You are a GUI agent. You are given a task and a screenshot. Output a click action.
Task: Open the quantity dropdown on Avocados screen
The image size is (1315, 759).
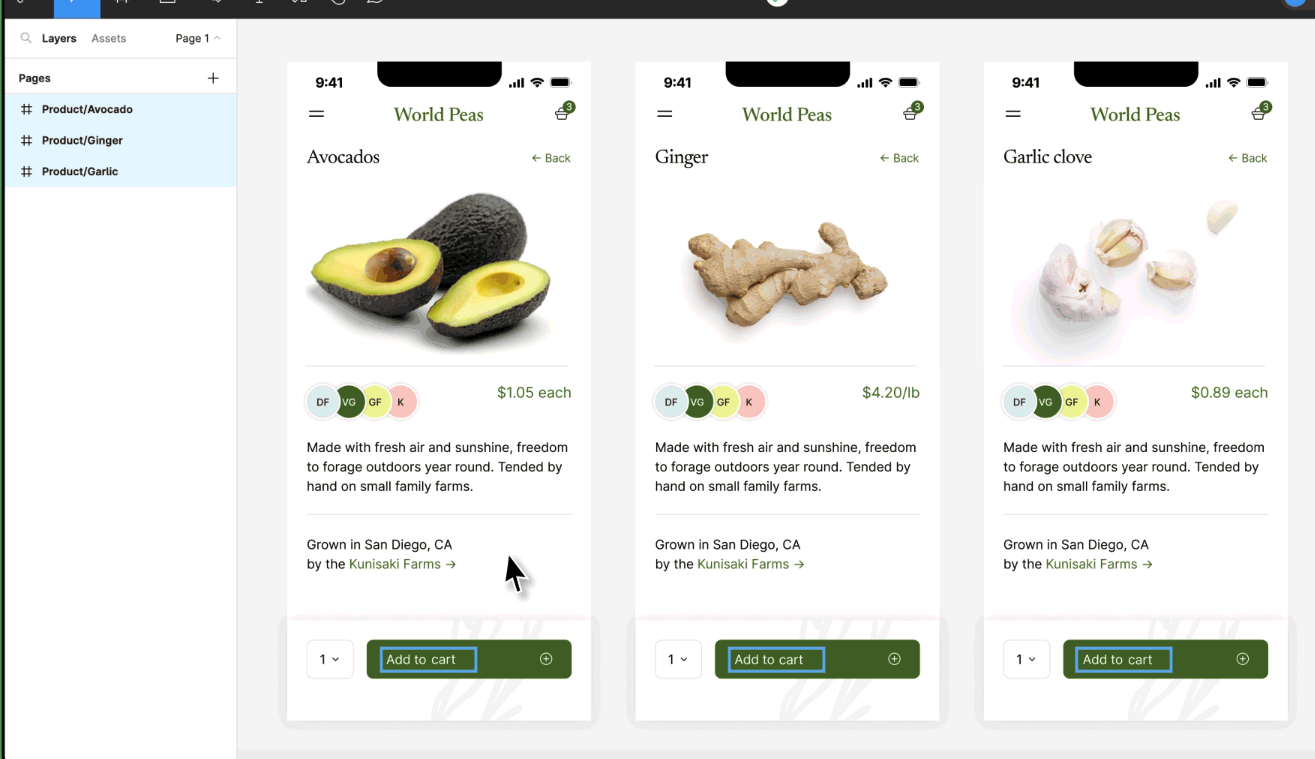coord(329,660)
